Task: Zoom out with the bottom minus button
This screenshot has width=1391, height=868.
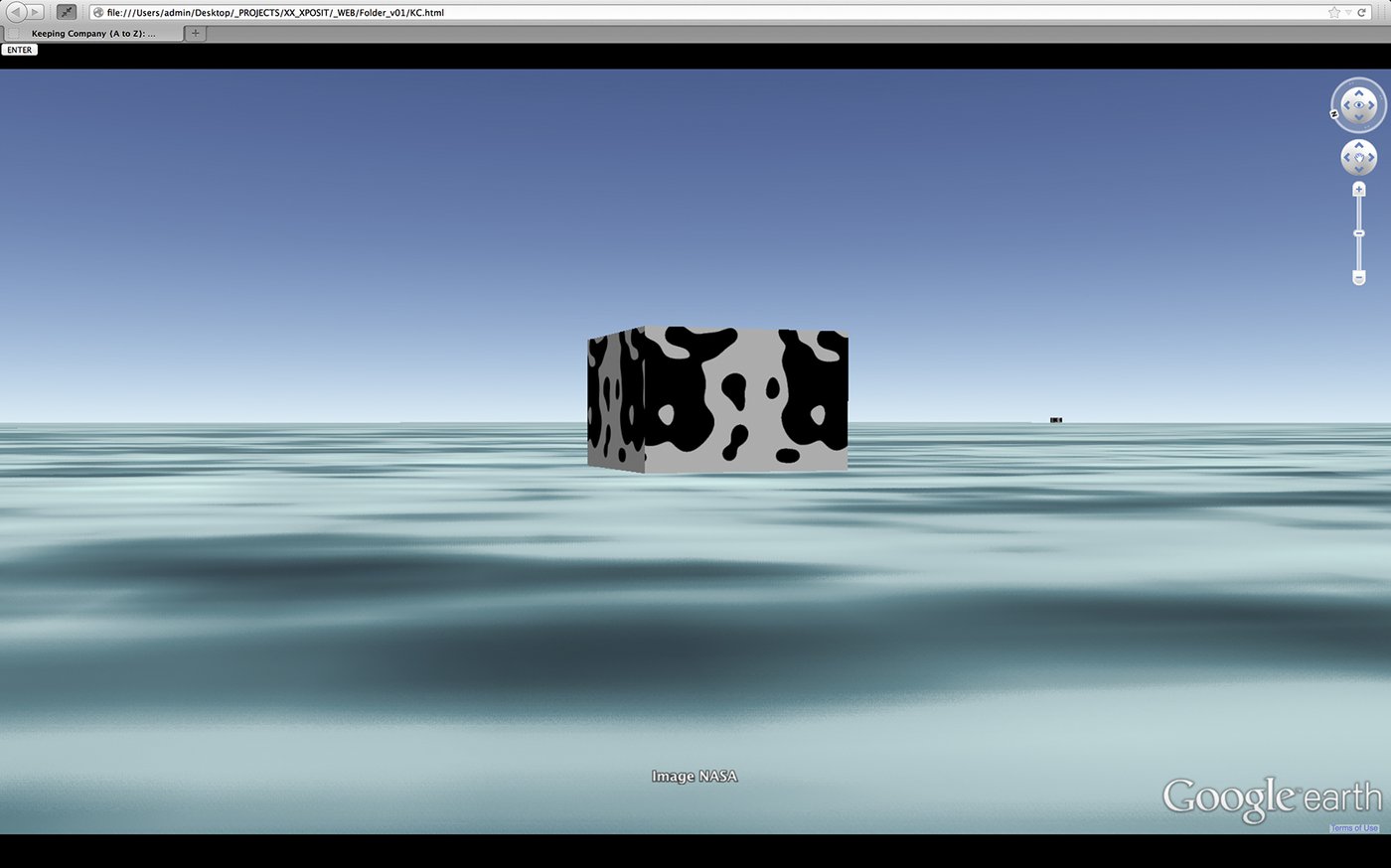Action: pyautogui.click(x=1359, y=278)
